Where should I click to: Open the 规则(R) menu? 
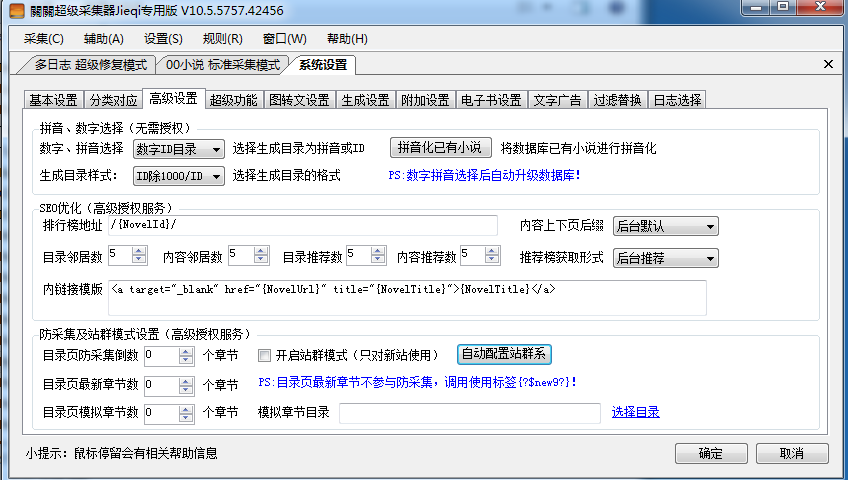222,39
